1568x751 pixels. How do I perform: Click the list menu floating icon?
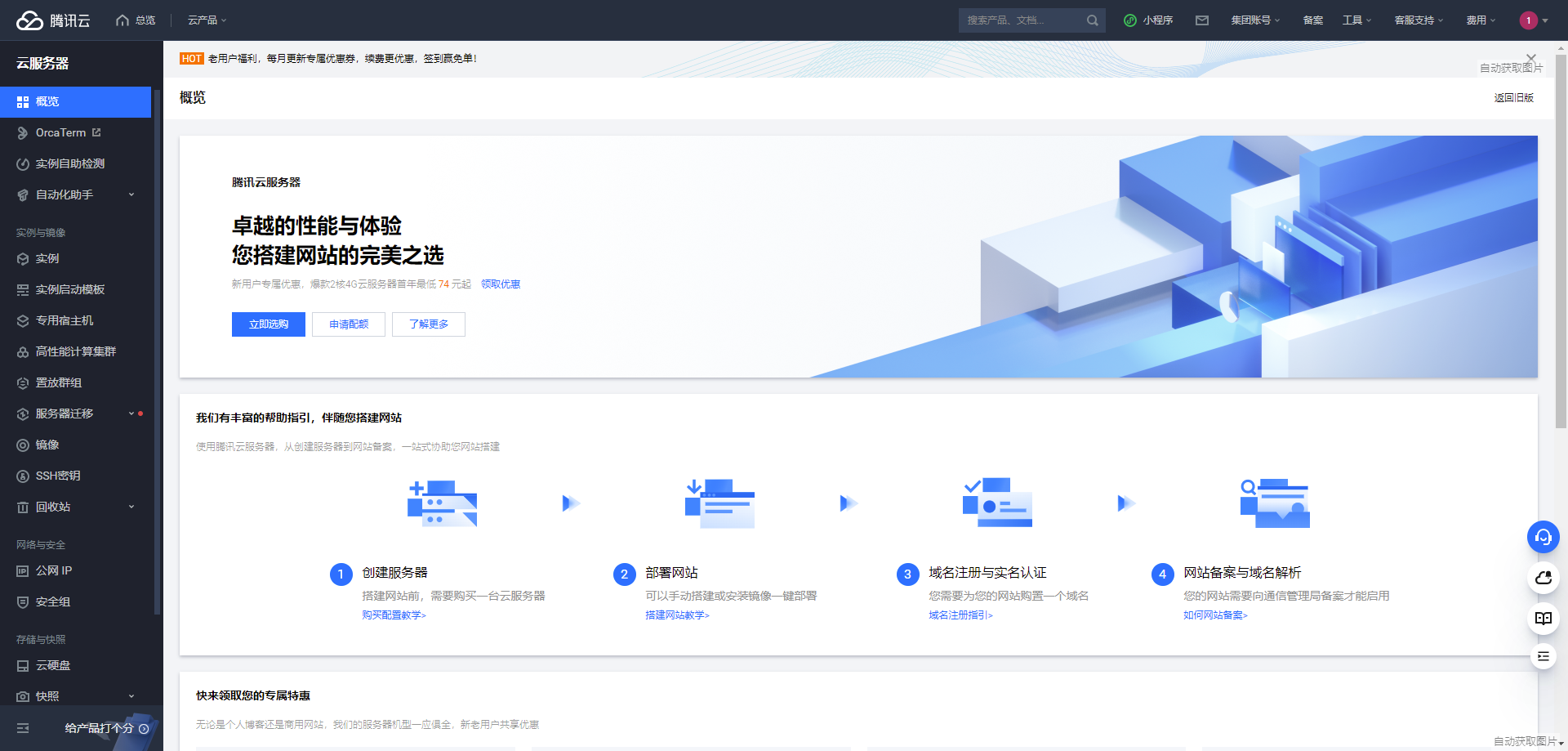point(1543,656)
